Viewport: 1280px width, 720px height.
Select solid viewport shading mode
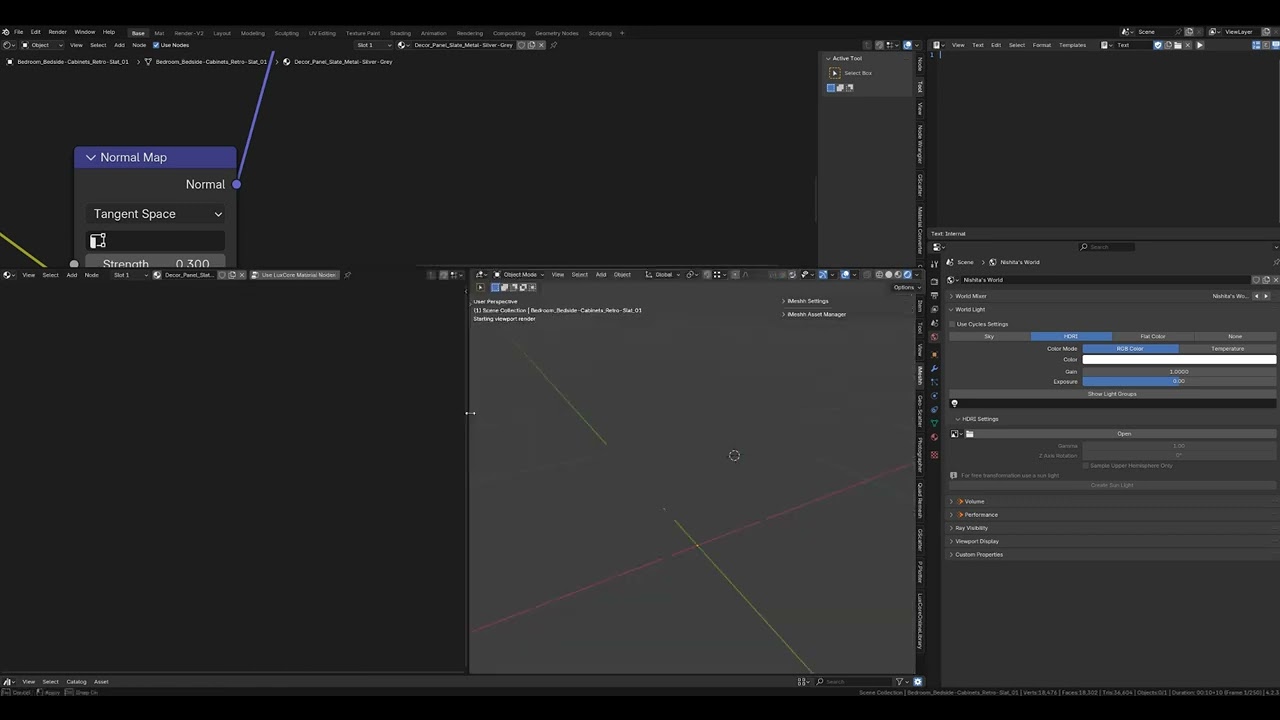tap(889, 275)
